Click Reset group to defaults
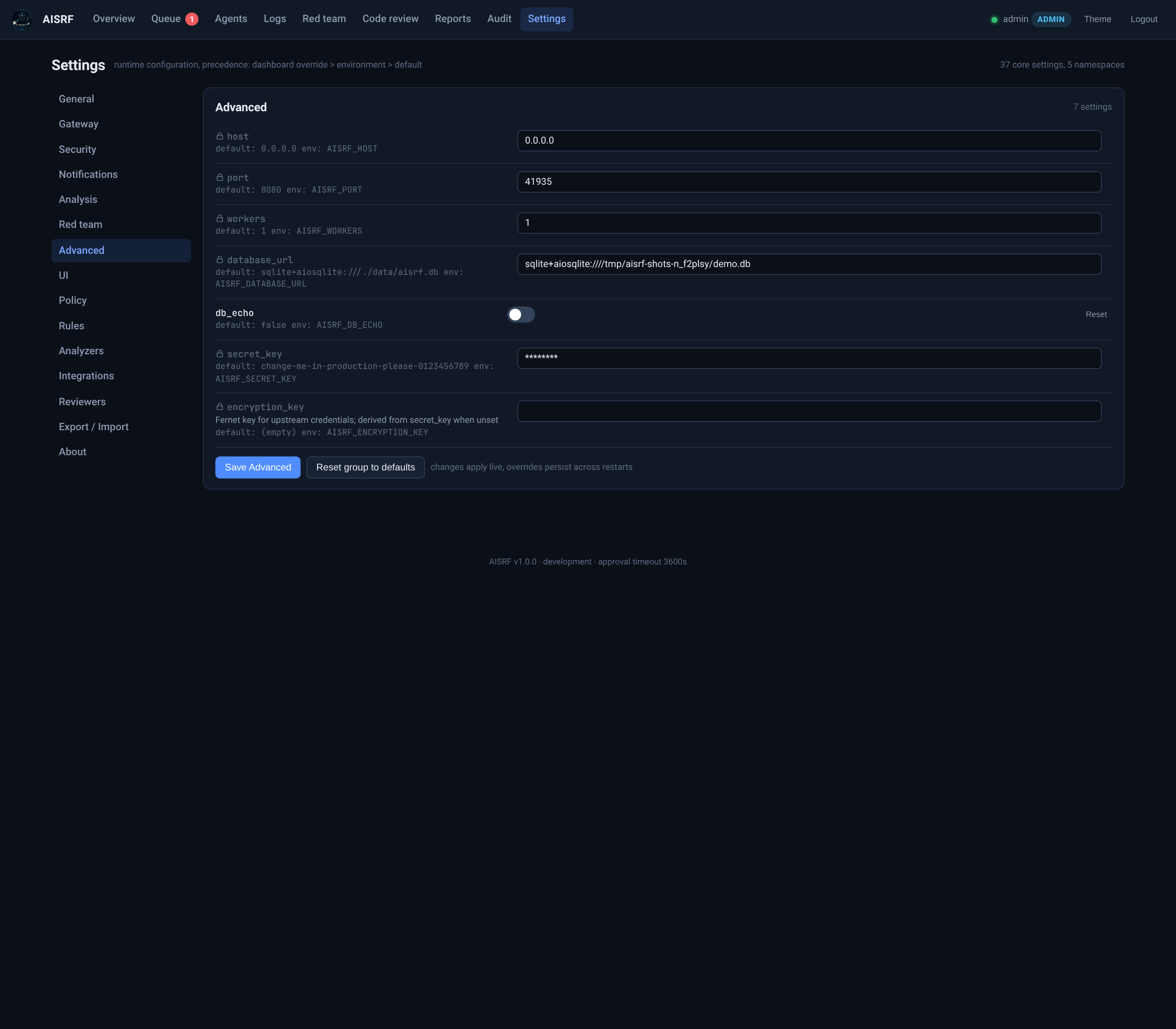Image resolution: width=1176 pixels, height=1029 pixels. click(365, 467)
